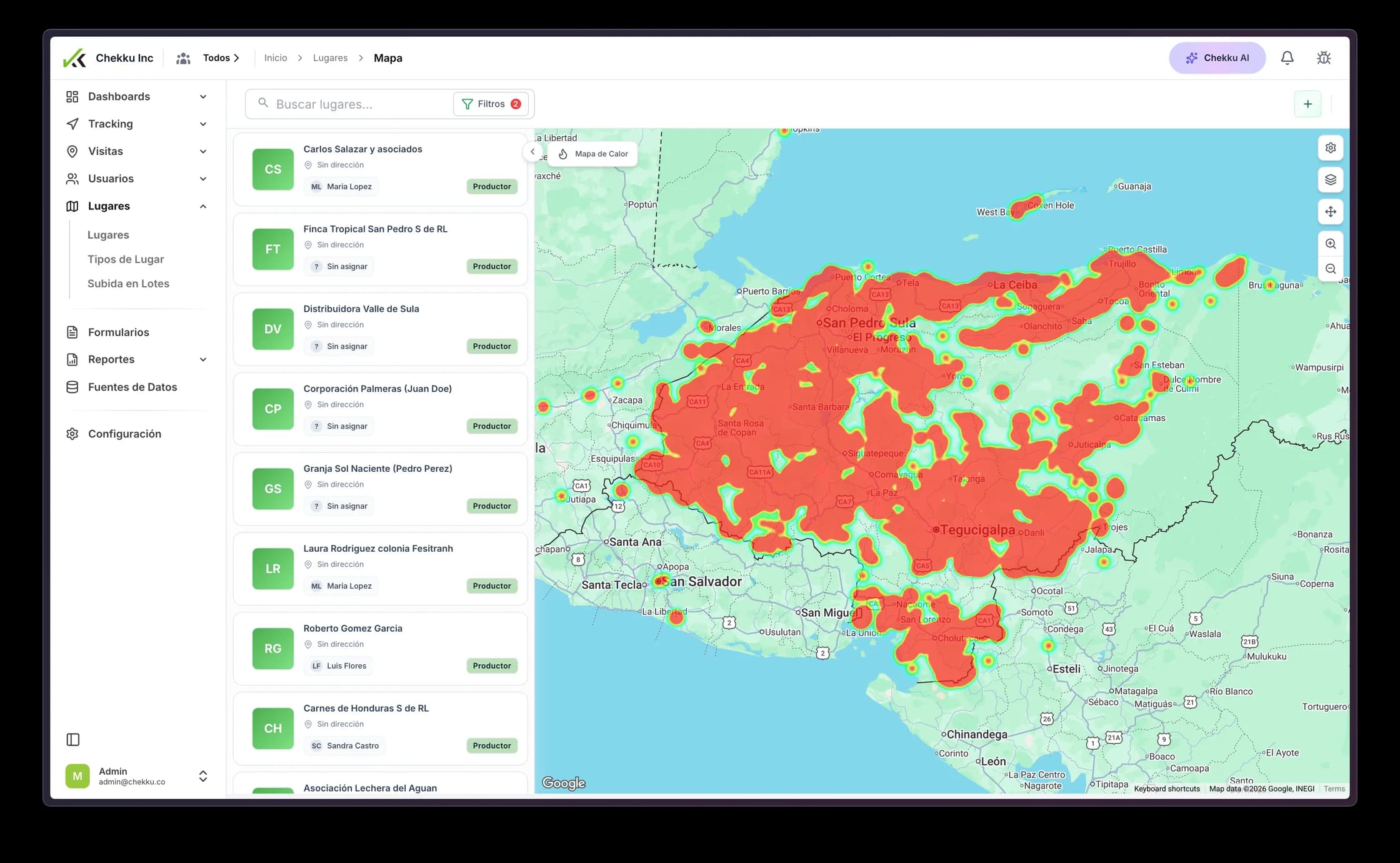Collapse the Lugares section in the sidebar
The width and height of the screenshot is (1400, 863).
tap(203, 206)
